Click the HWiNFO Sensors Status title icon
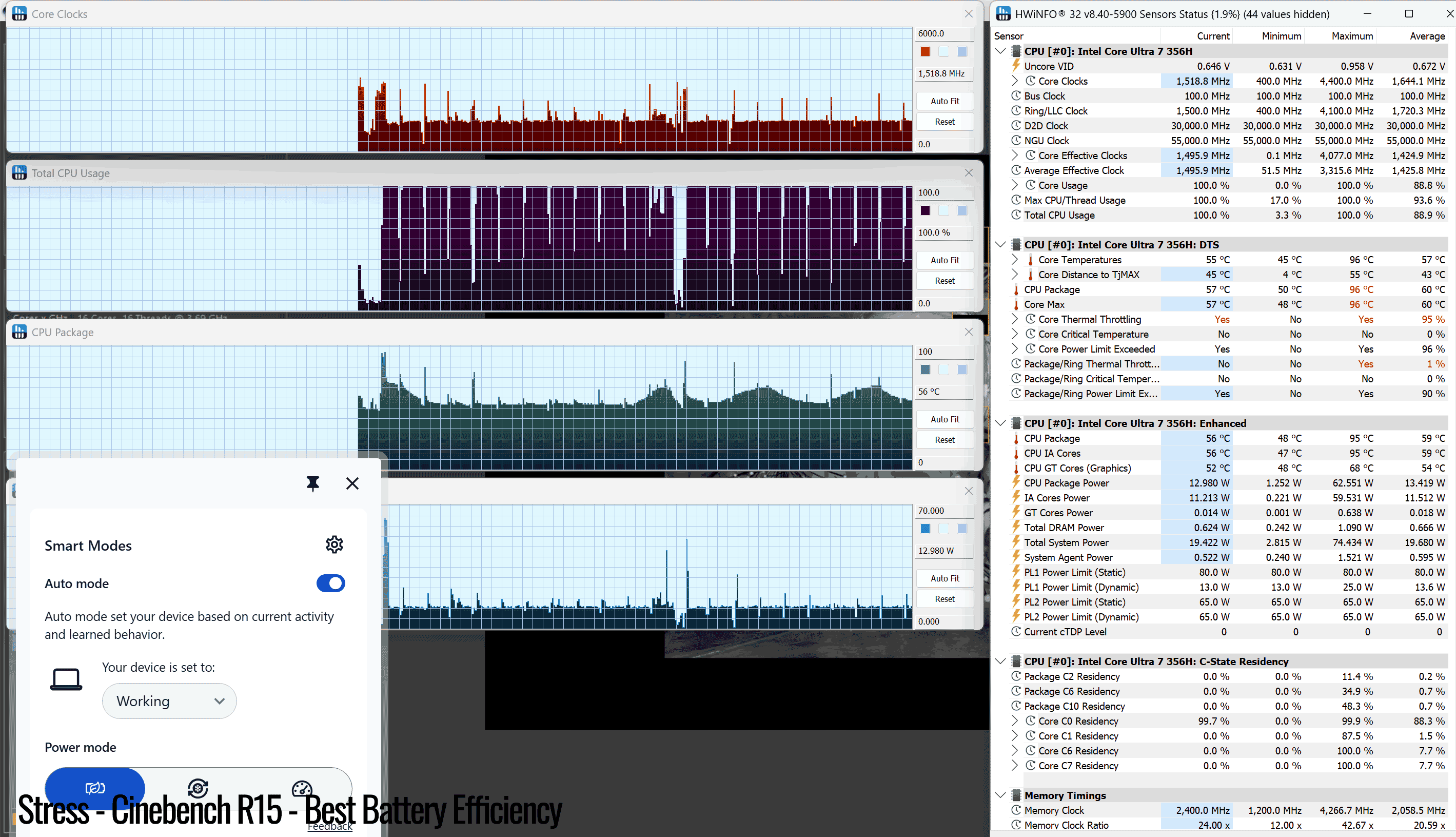Screen dimensions: 1456x837 coord(1003,14)
